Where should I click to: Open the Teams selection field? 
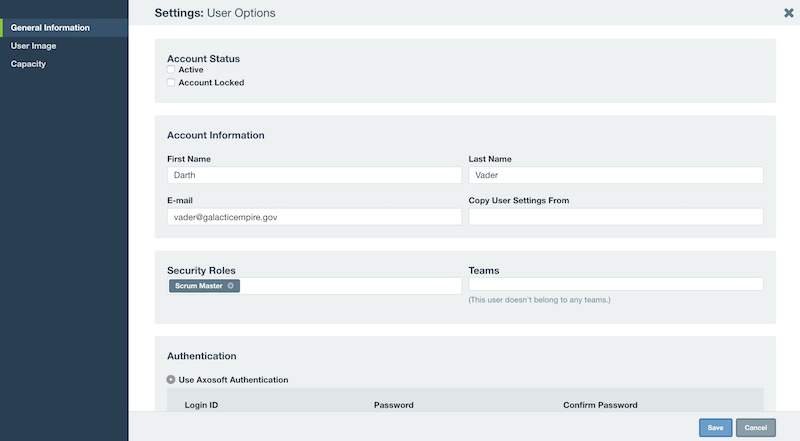(616, 284)
